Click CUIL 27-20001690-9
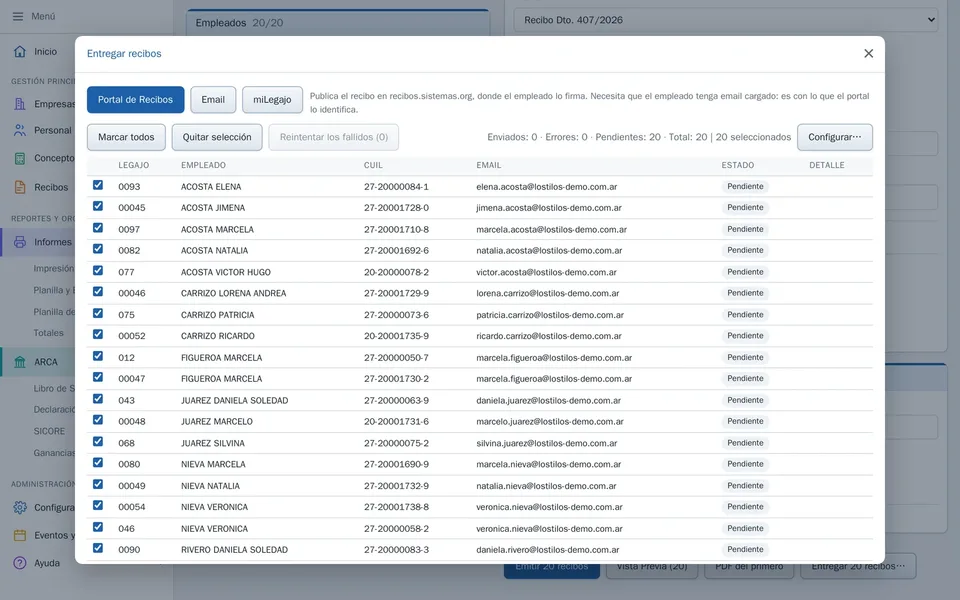 [x=396, y=464]
